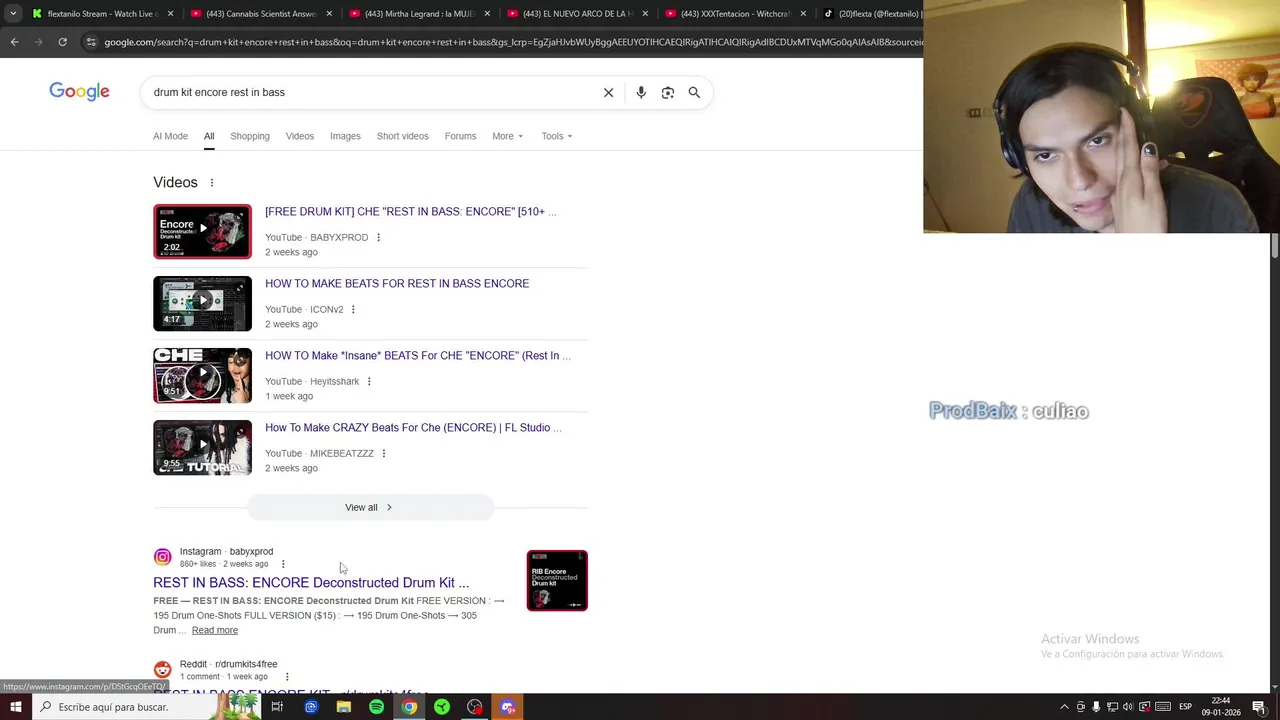Switch to Images tab

[345, 136]
